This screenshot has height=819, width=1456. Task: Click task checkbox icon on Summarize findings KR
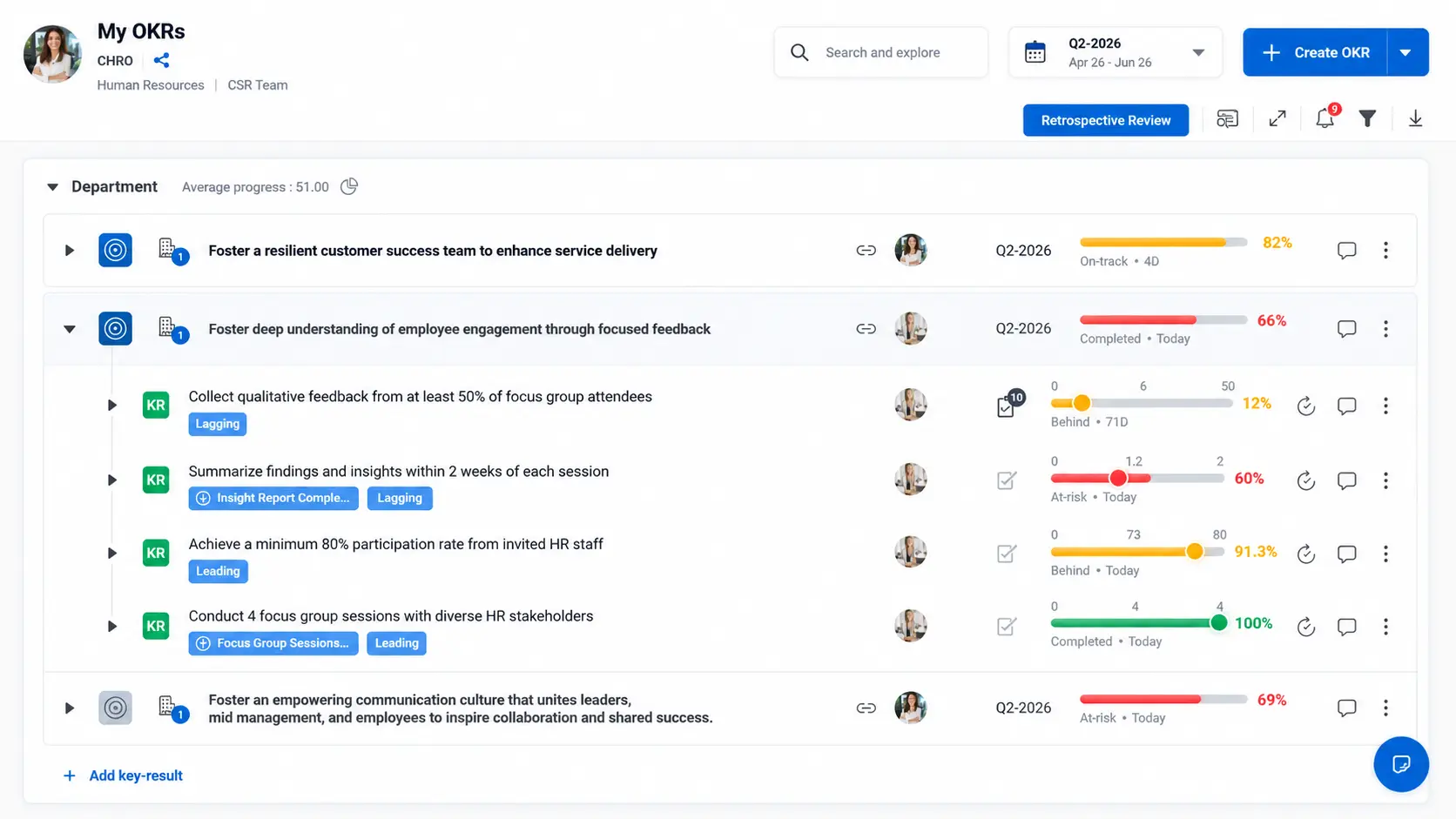[1006, 480]
